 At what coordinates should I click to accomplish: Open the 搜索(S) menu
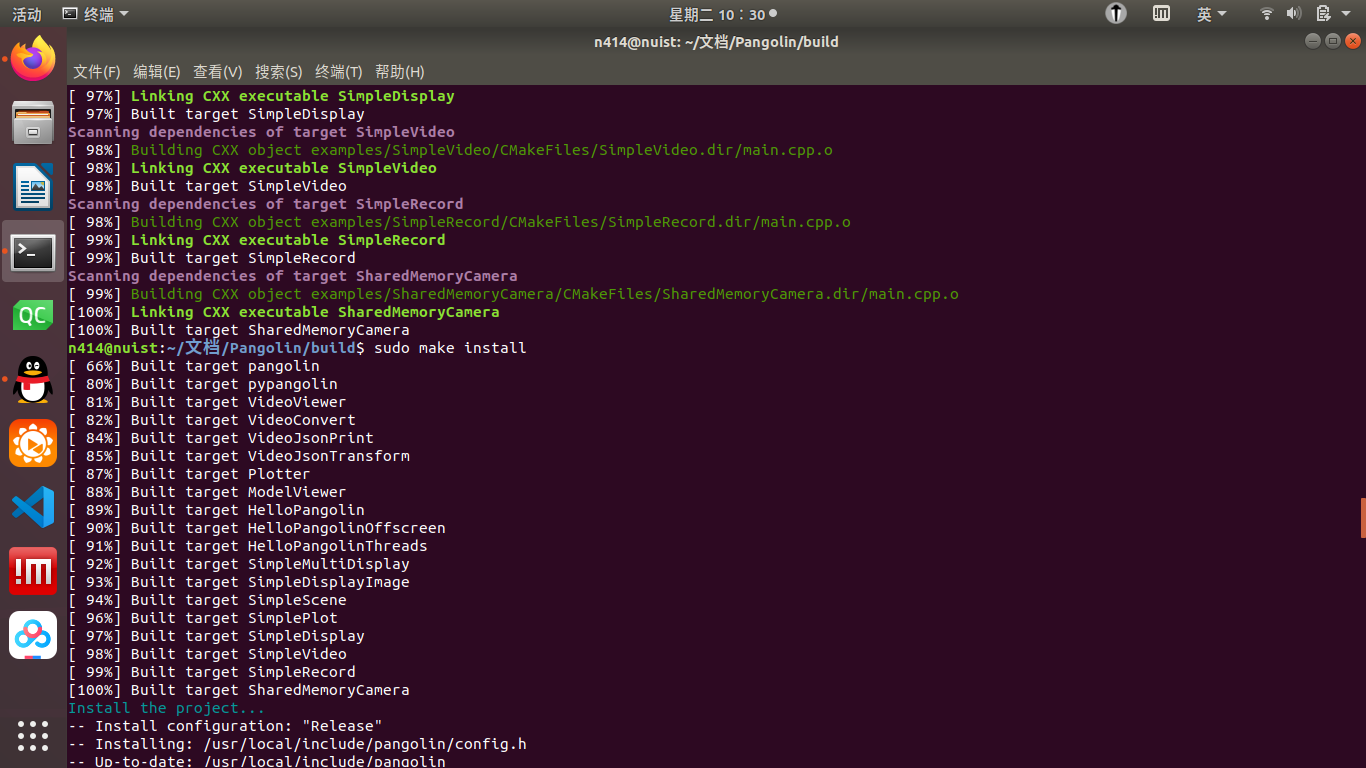point(279,72)
